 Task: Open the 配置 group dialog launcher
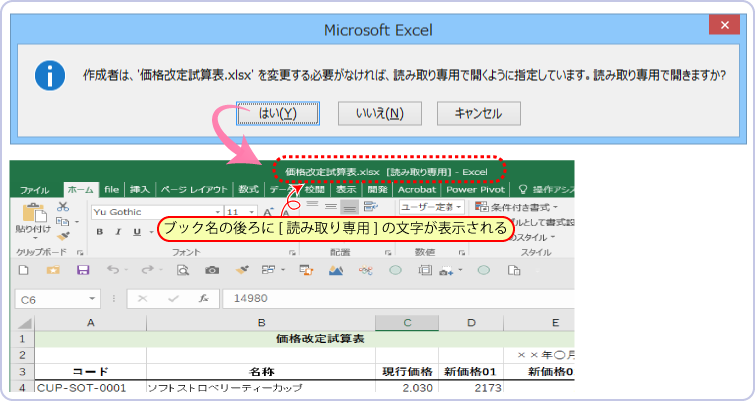388,252
